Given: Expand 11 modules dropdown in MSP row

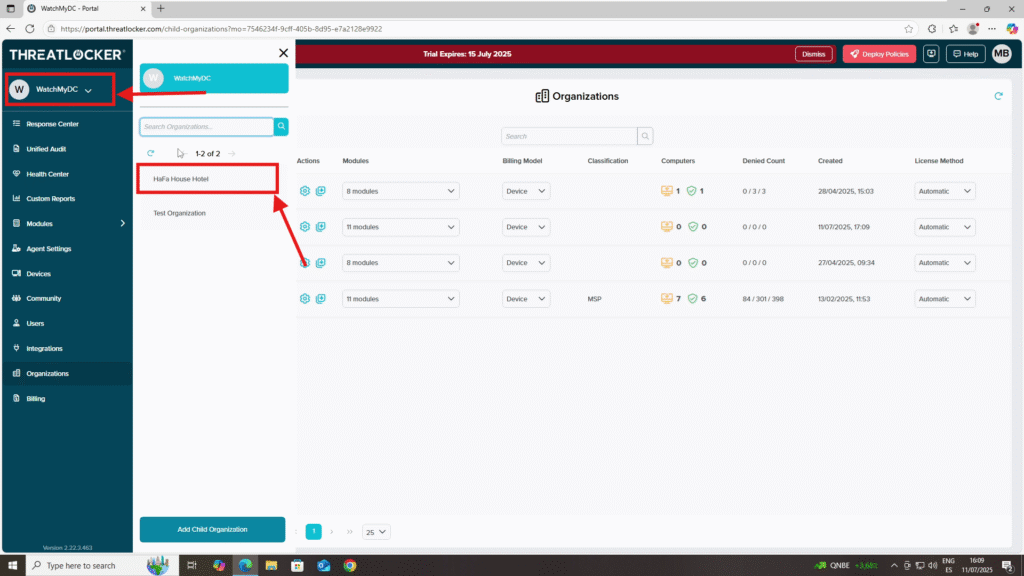Looking at the screenshot, I should click(x=400, y=299).
